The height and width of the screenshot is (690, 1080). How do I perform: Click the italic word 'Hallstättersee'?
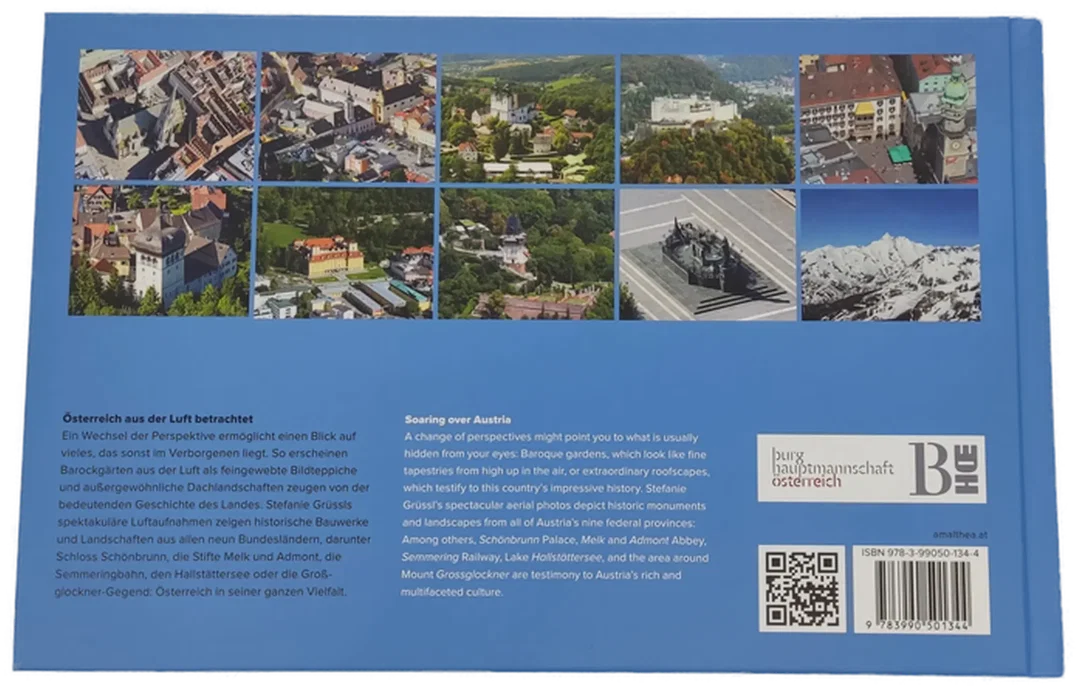567,557
